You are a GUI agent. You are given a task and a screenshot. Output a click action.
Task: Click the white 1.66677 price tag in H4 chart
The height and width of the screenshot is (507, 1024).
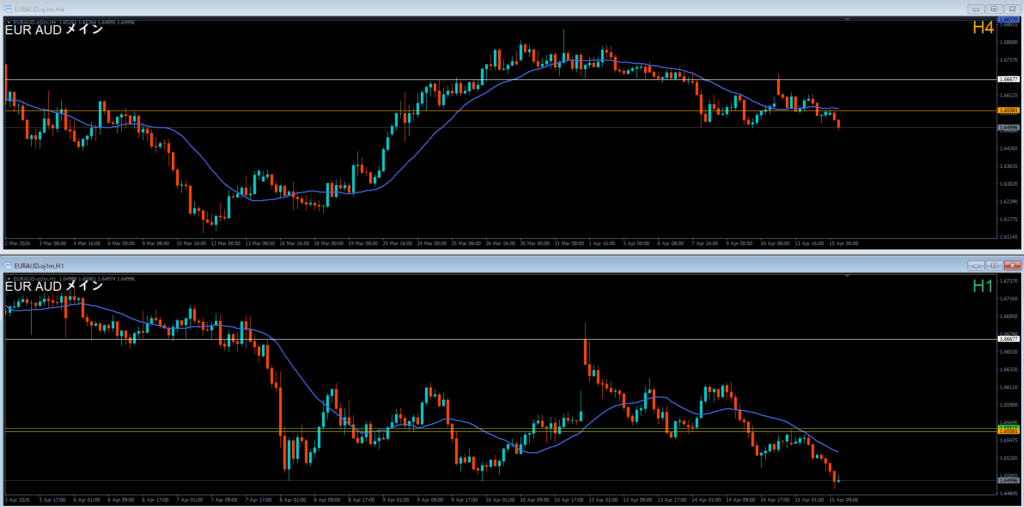1008,78
